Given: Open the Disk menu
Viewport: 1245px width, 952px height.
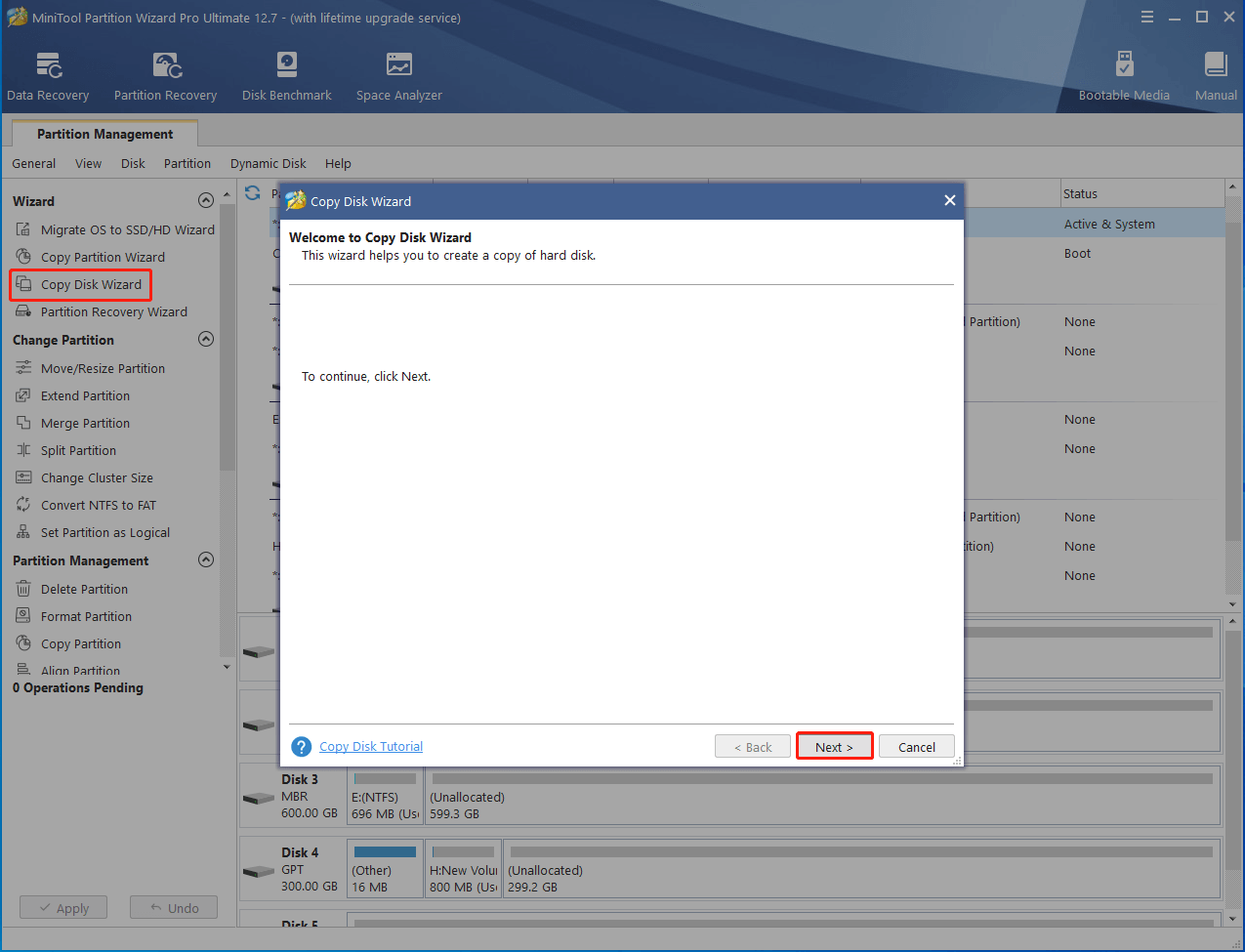Looking at the screenshot, I should tap(133, 163).
